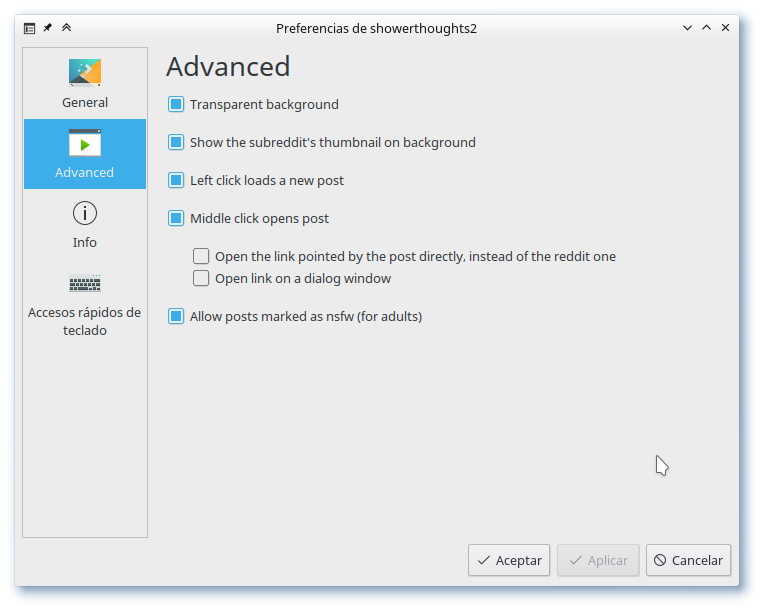Click Cancelar to discard changes
764x611 pixels.
pyautogui.click(x=688, y=560)
